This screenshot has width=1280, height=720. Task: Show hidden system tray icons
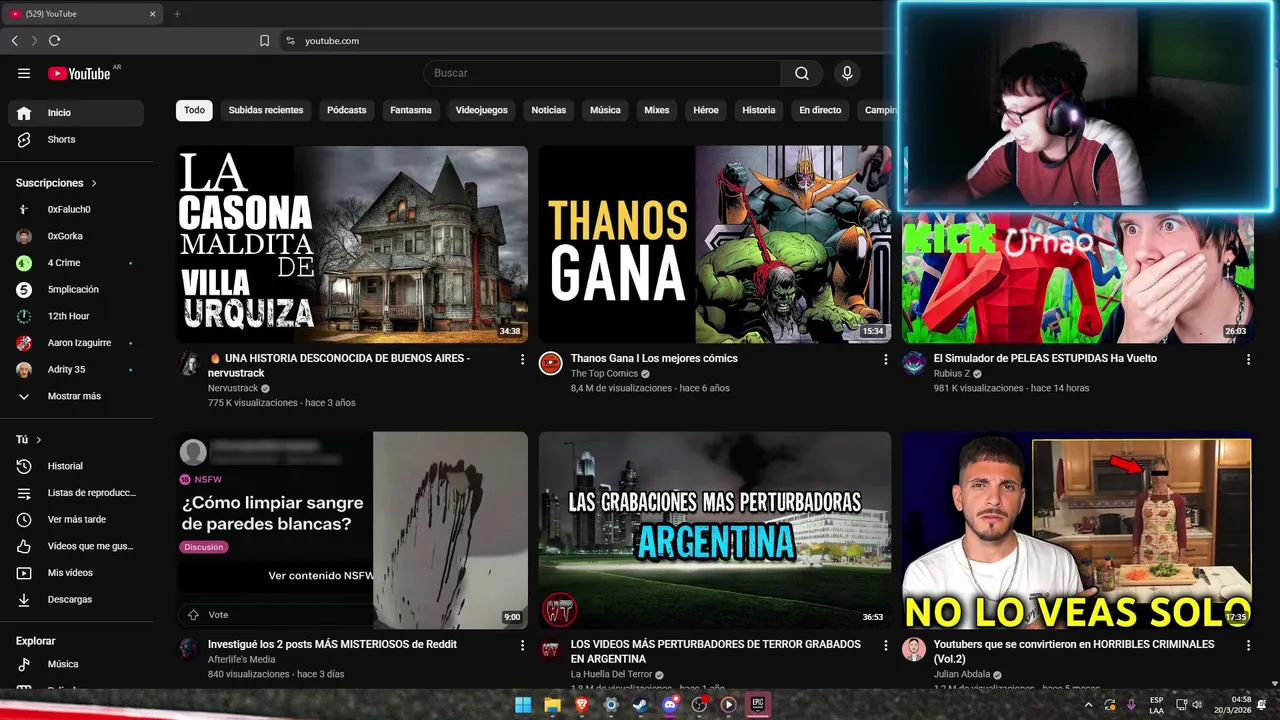click(1088, 705)
